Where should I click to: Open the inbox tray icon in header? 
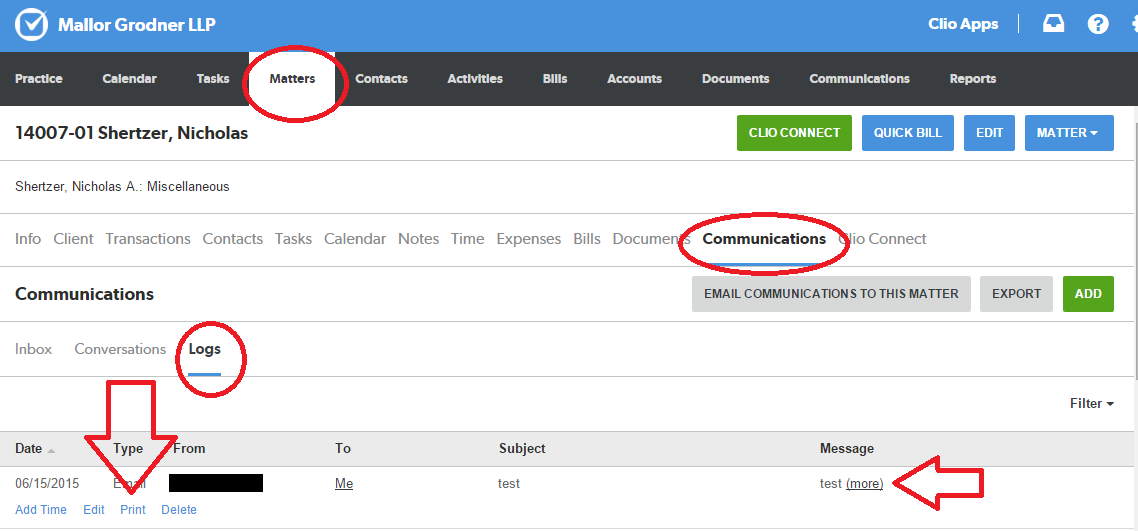[1053, 25]
